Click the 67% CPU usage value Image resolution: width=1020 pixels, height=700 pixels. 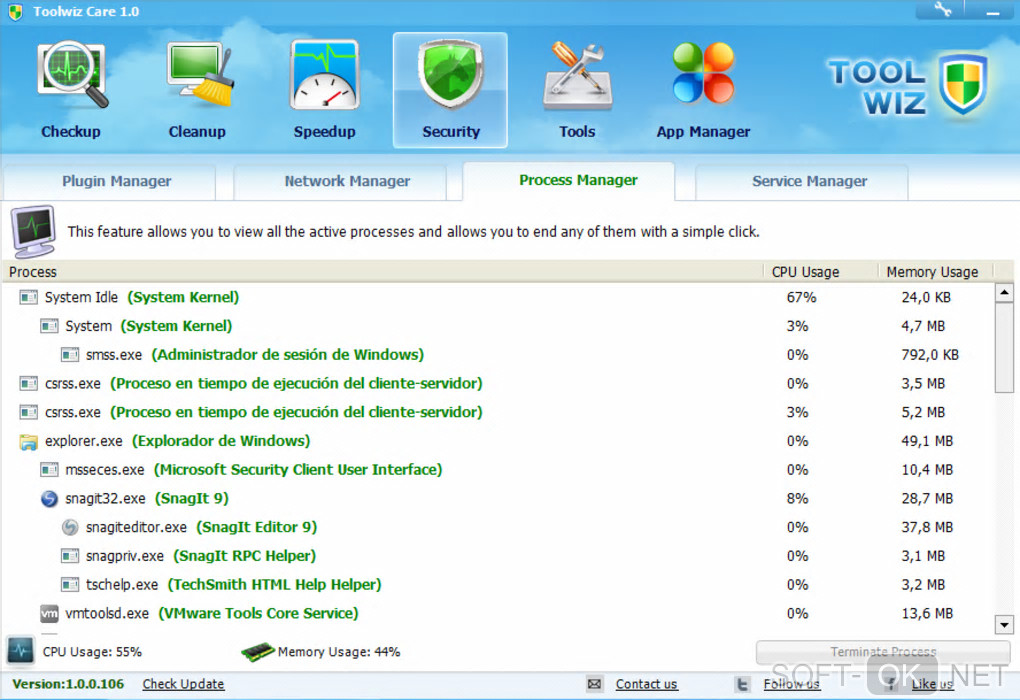point(801,297)
